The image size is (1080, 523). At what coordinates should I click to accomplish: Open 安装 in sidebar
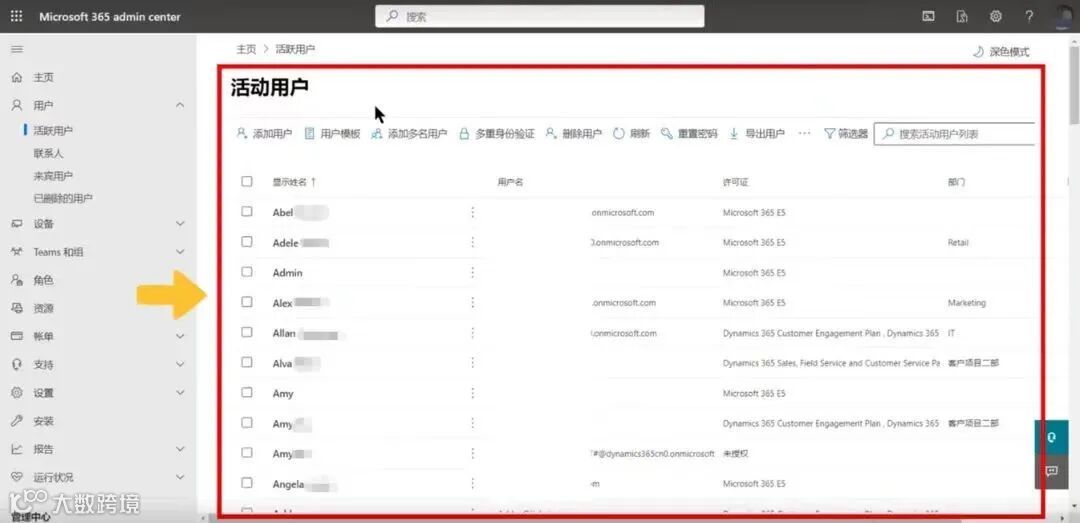[x=43, y=421]
